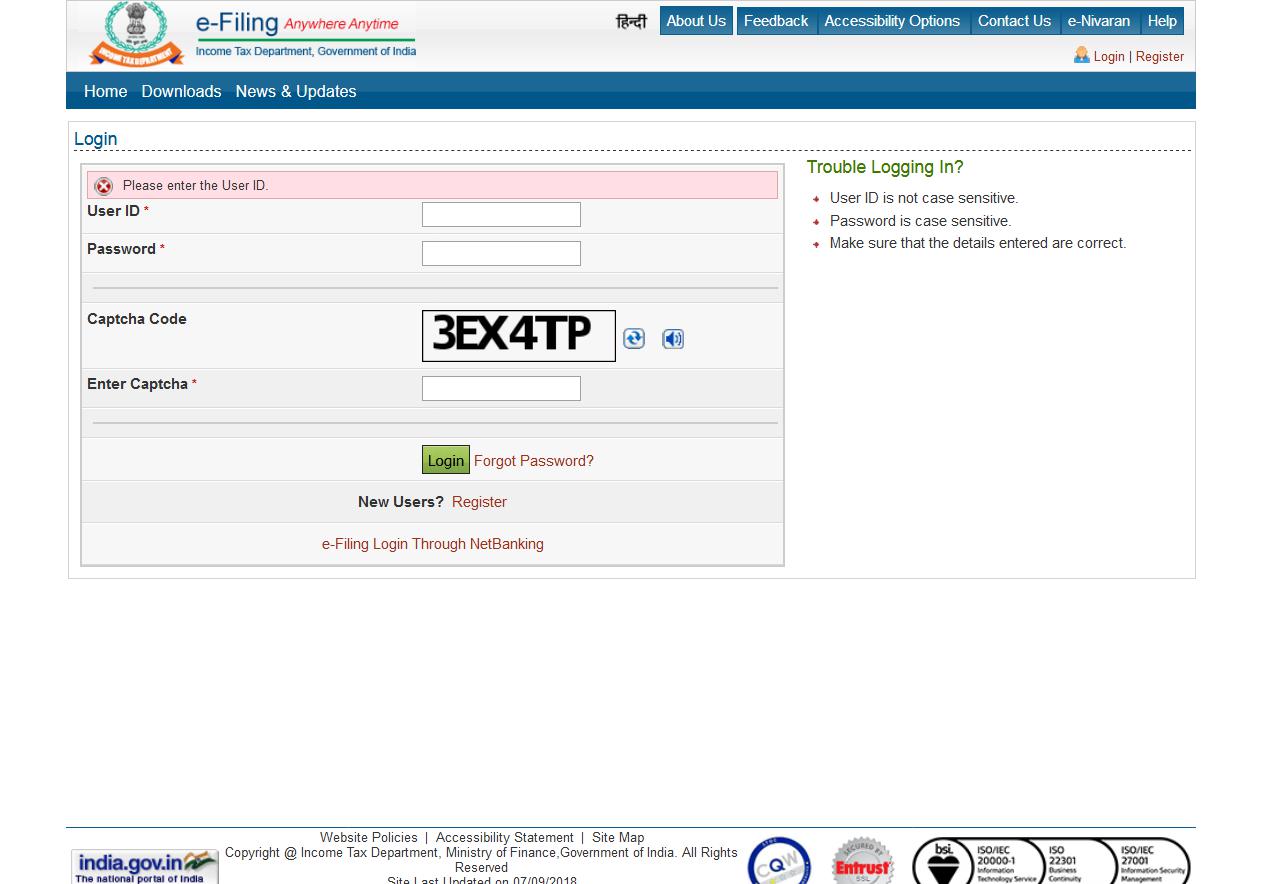Viewport: 1279px width, 884px height.
Task: Open the india.gov.in national portal badge
Action: (x=145, y=867)
